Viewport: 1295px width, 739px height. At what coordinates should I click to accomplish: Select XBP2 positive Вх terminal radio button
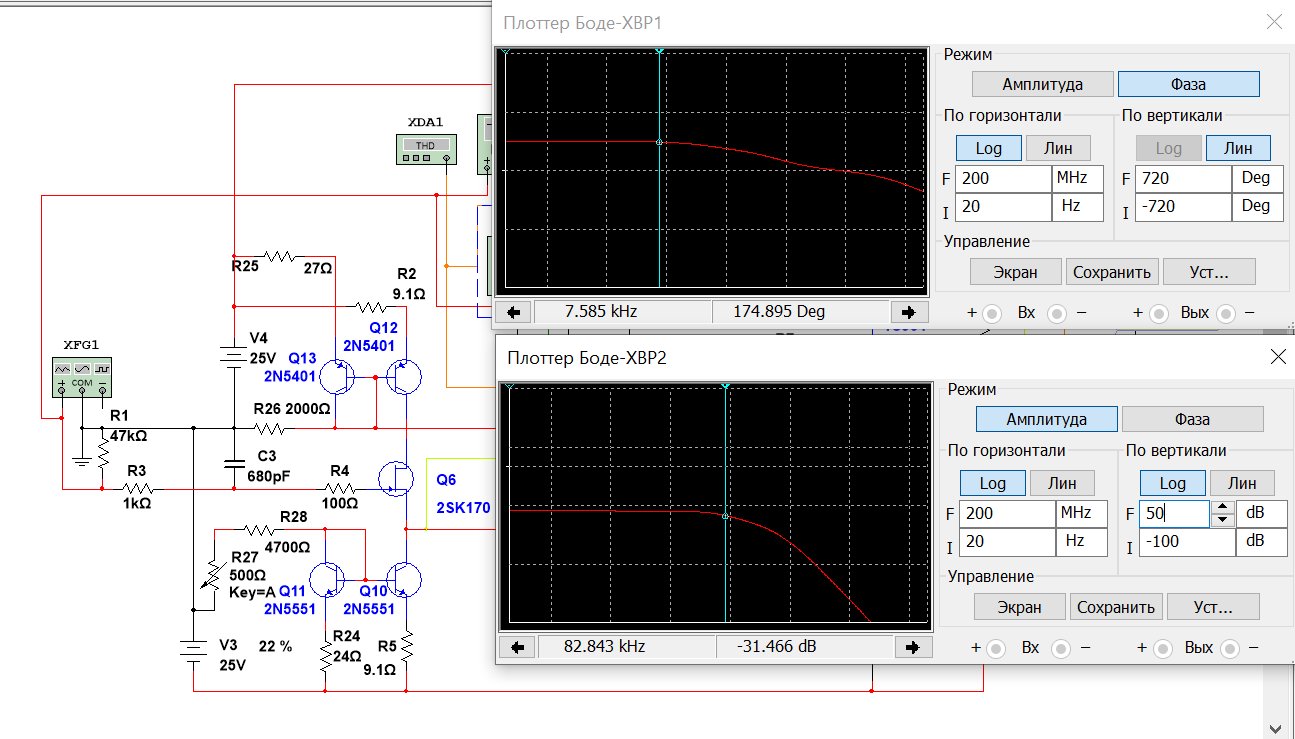tap(996, 648)
